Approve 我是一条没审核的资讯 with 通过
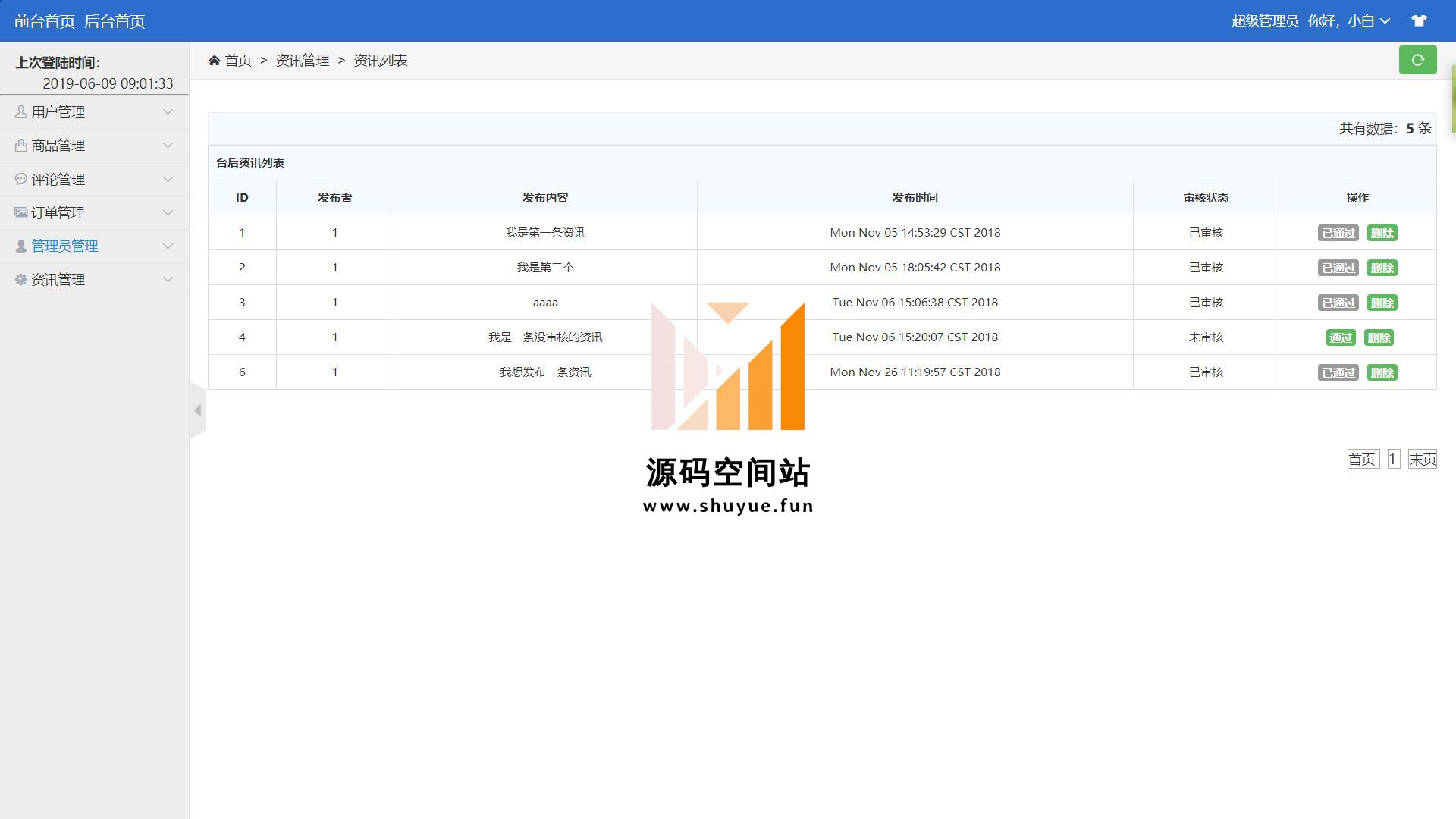Screen dimensions: 1456x819 (x=1340, y=337)
